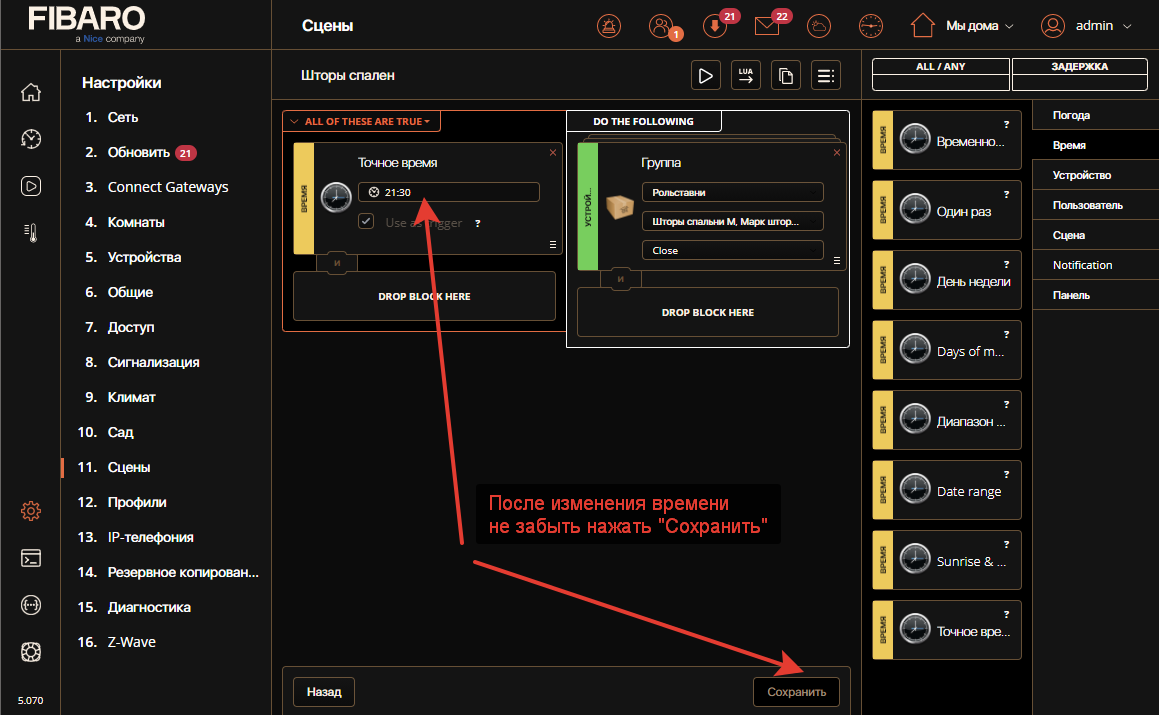Select the Days of m... time block

tap(947, 350)
